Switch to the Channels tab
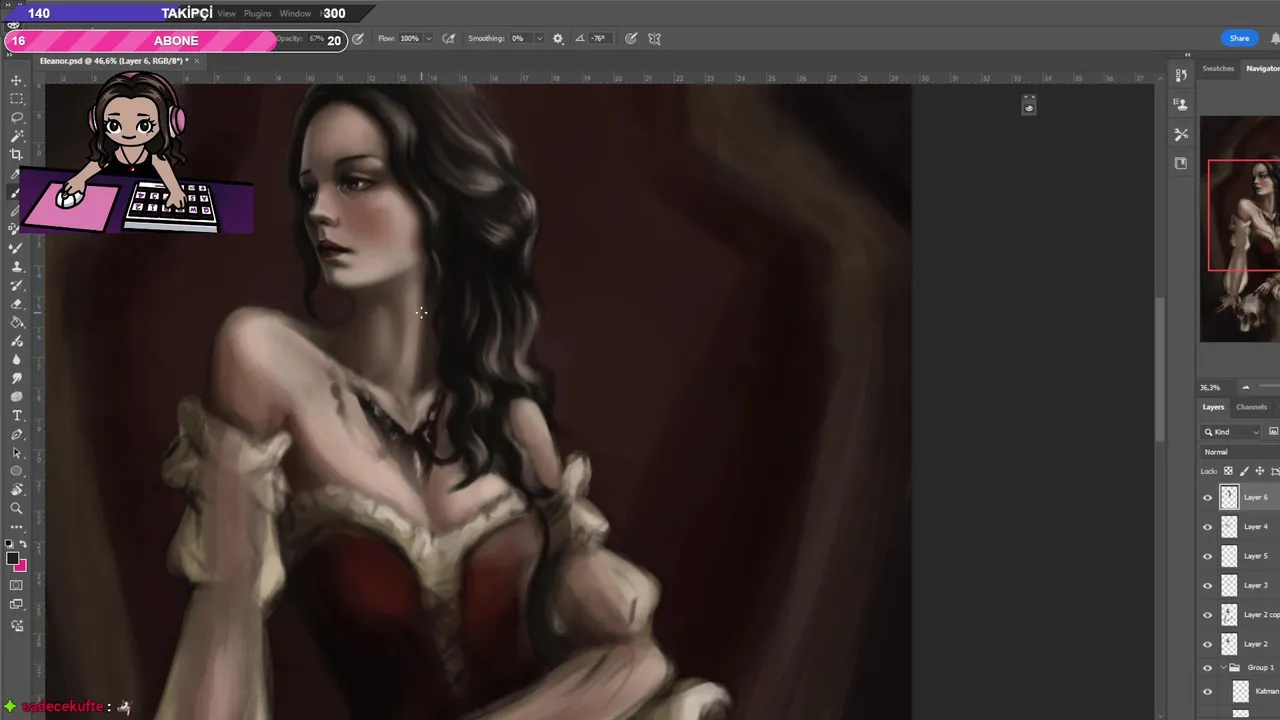 [1251, 407]
